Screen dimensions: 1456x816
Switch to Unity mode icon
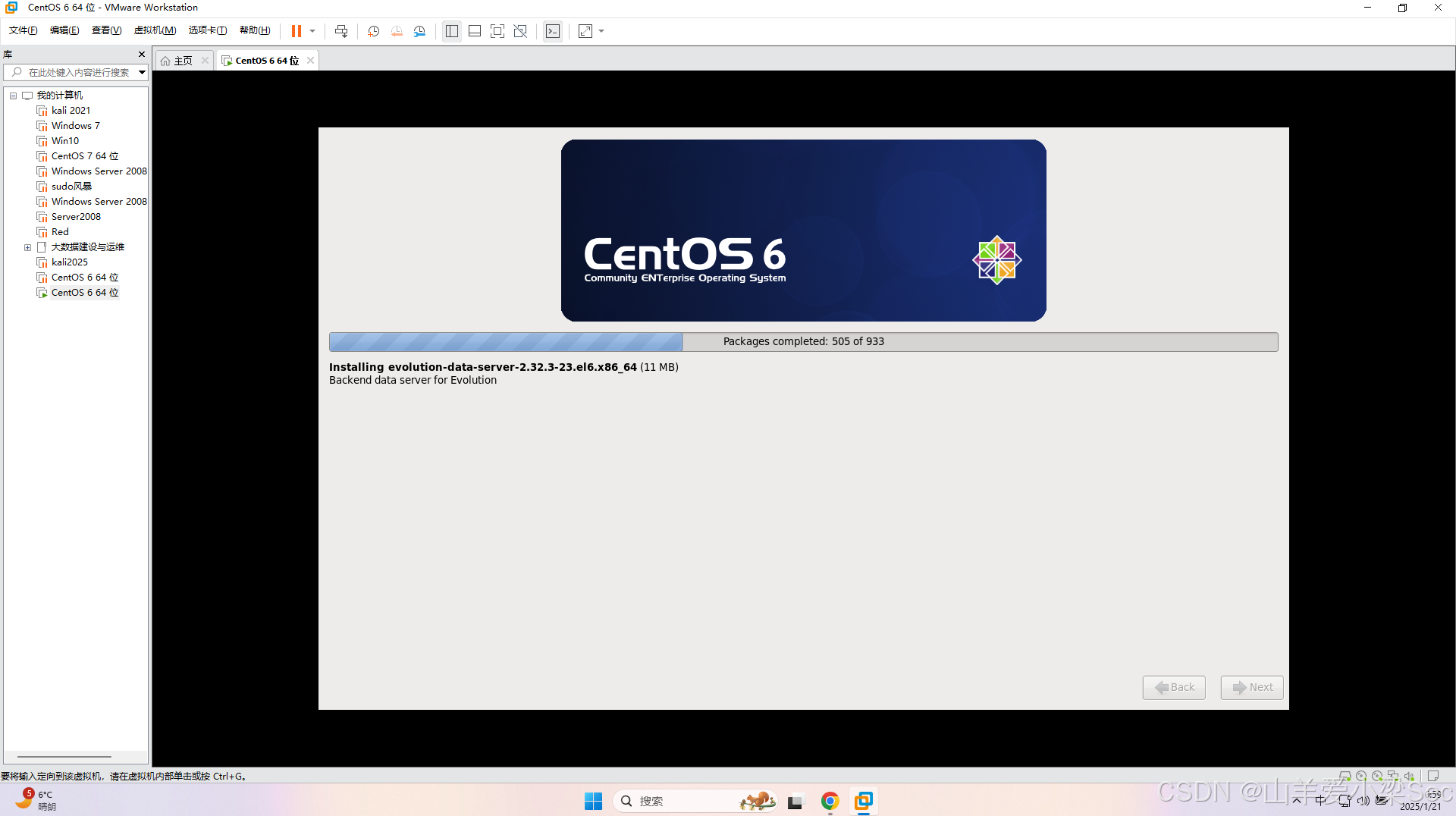520,31
